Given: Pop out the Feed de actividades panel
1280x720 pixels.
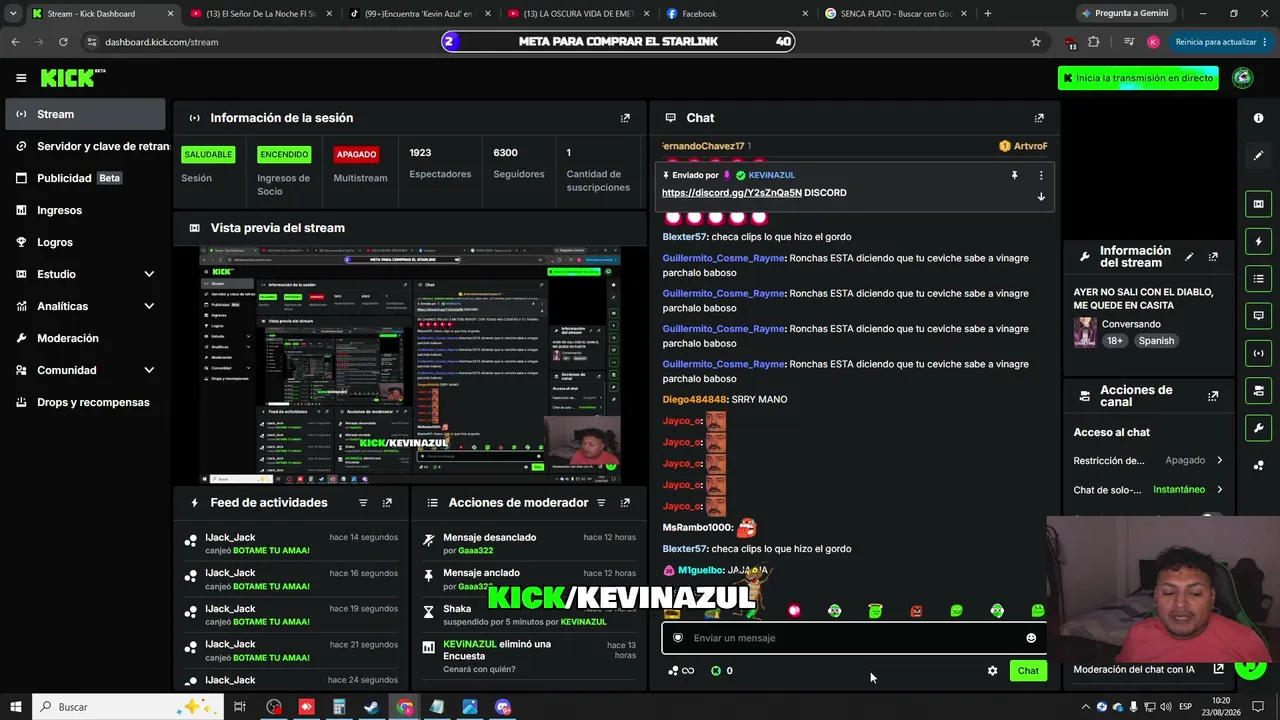Looking at the screenshot, I should [387, 503].
